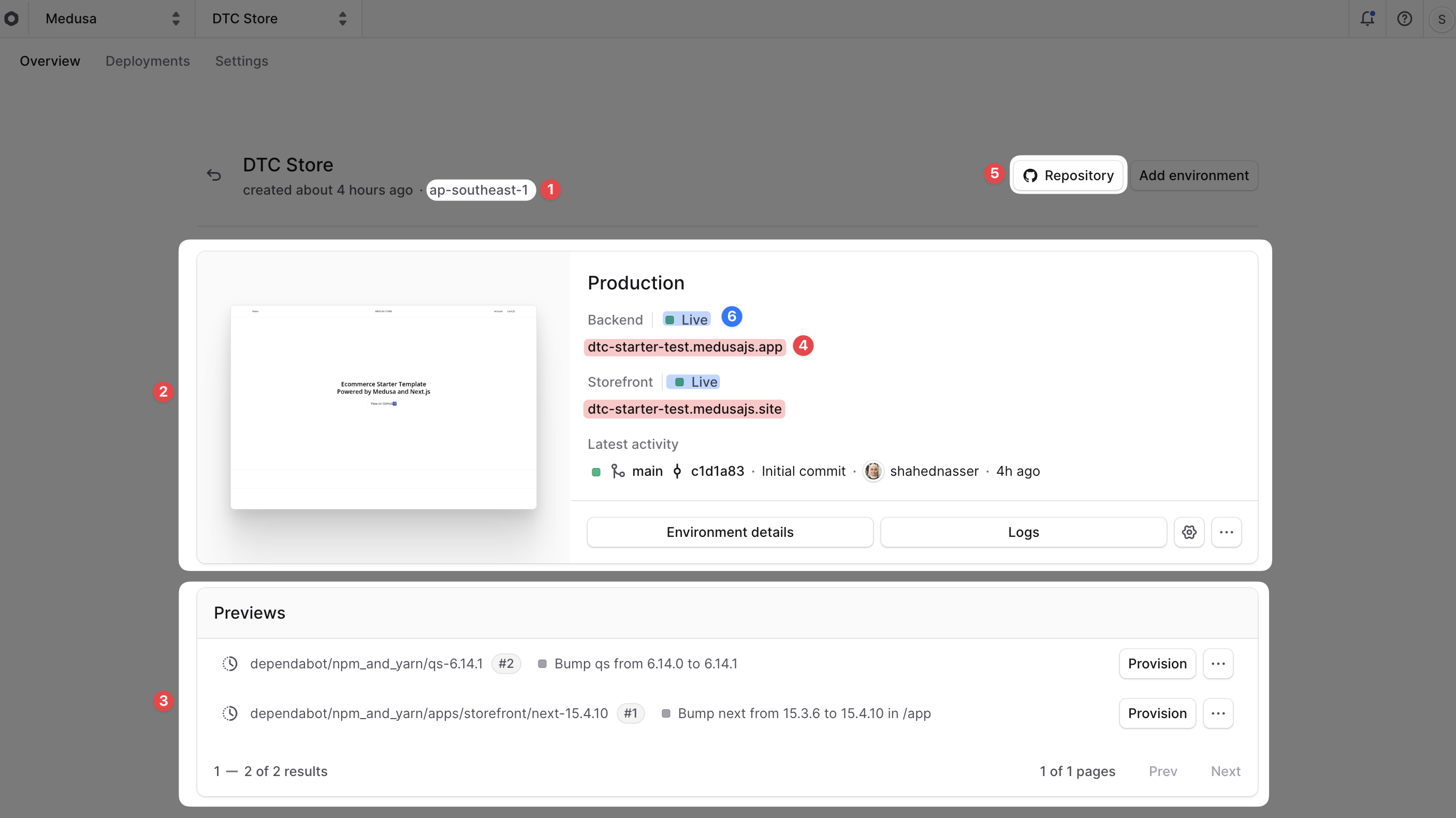The height and width of the screenshot is (818, 1456).
Task: Open the ellipsis menu next to the qs-6.14.1 Provision button
Action: click(1218, 664)
